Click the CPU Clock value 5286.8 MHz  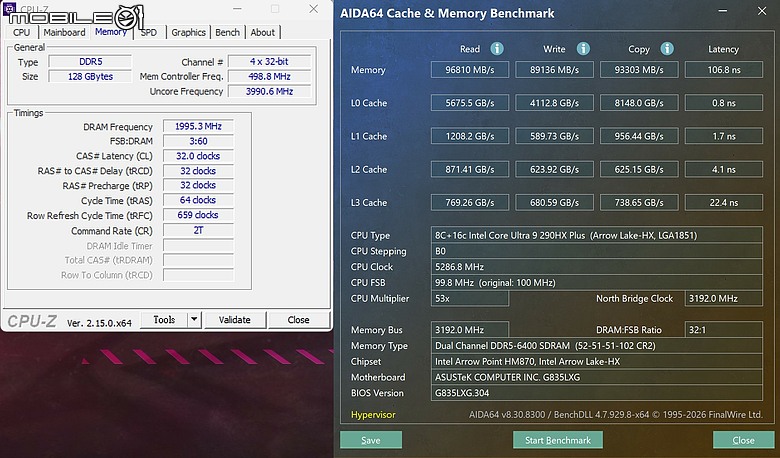[596, 267]
